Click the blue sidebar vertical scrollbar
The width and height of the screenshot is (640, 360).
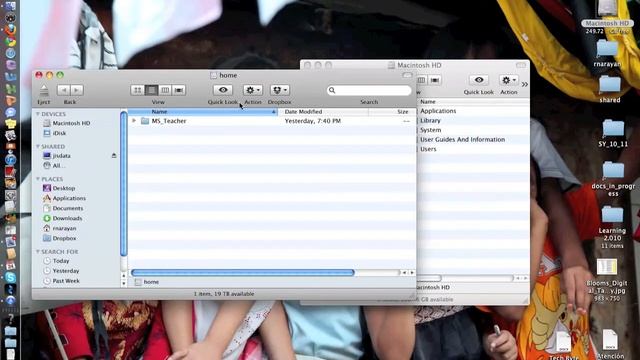(124, 184)
